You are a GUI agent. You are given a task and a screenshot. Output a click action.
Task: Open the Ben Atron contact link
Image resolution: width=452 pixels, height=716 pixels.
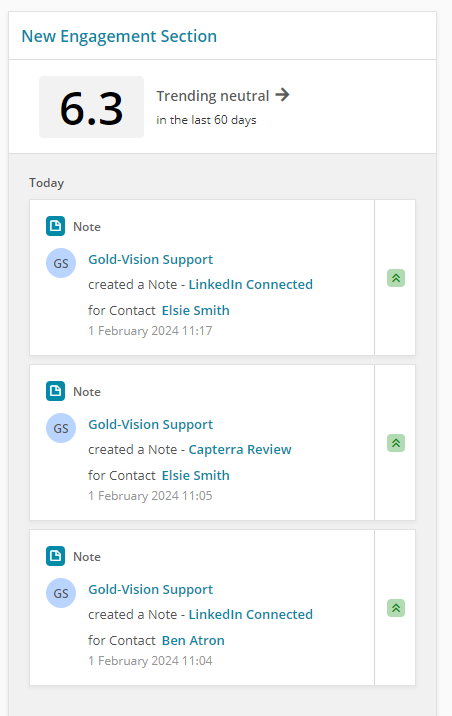pyautogui.click(x=193, y=641)
